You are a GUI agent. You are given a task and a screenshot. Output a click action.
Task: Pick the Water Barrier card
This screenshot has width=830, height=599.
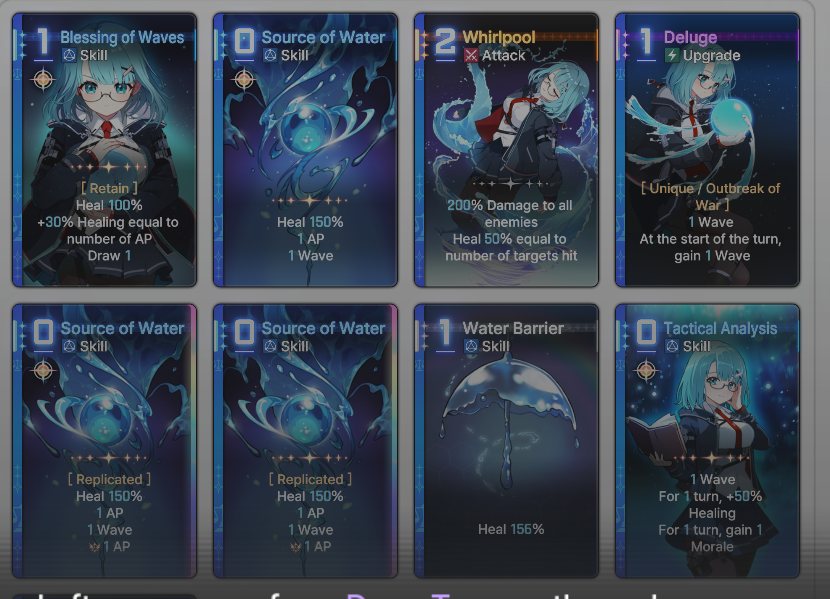click(x=507, y=441)
